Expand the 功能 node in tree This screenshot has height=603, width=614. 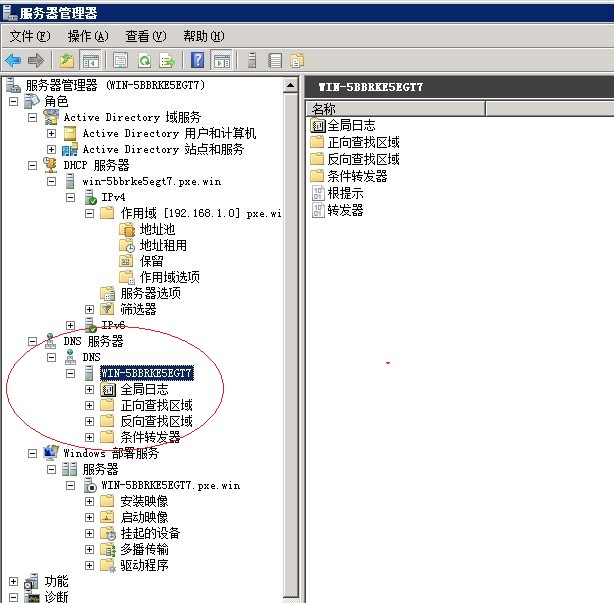[13, 581]
